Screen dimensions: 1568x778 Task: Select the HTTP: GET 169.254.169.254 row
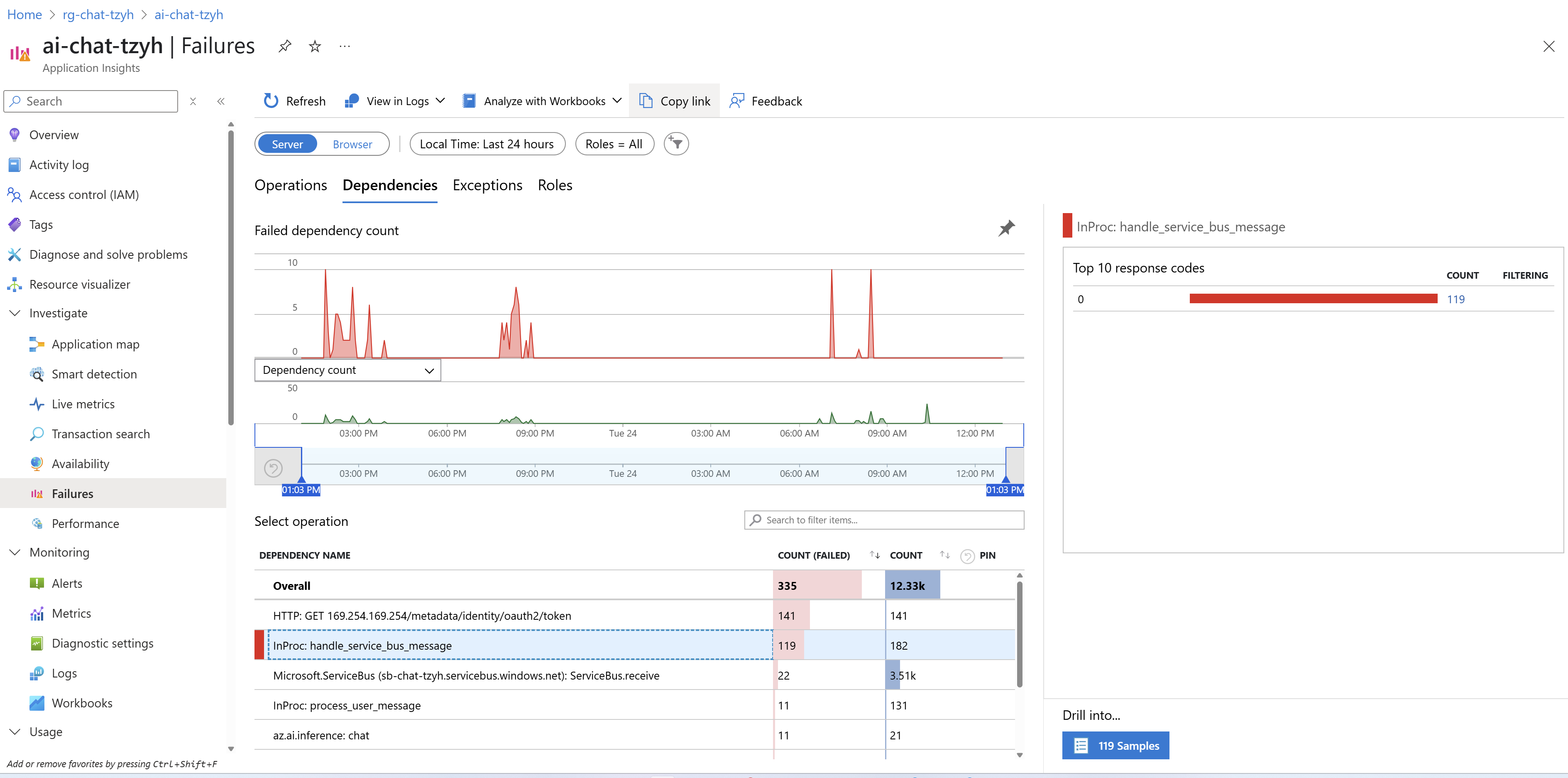point(635,615)
